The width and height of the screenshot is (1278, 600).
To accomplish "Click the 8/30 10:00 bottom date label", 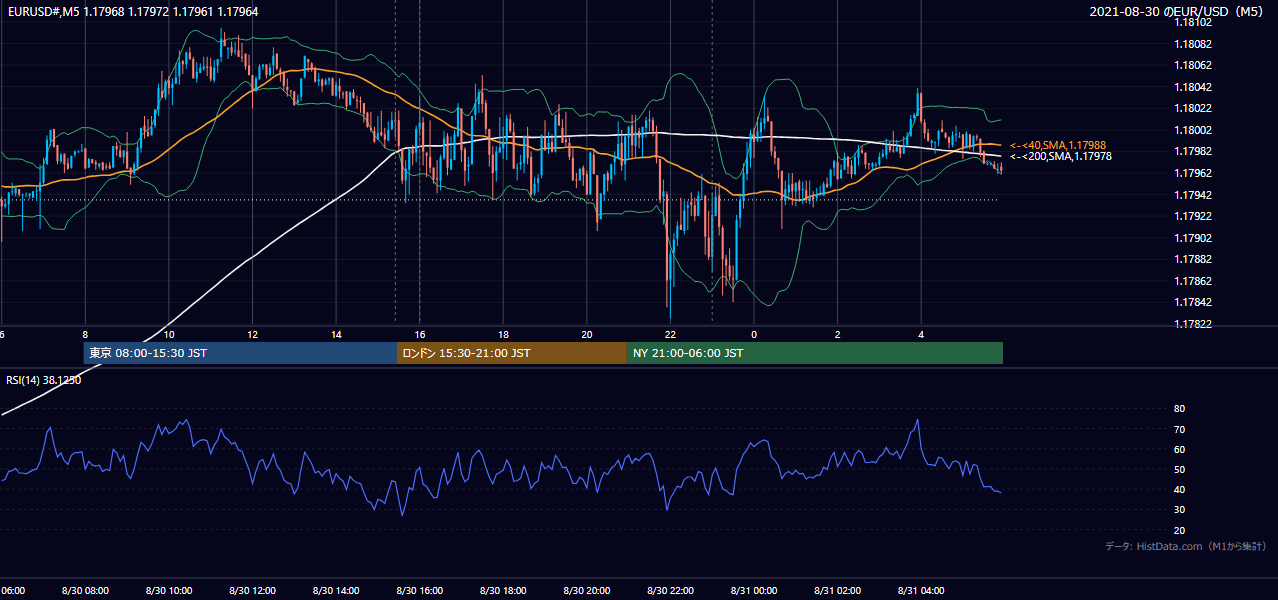I will click(169, 591).
